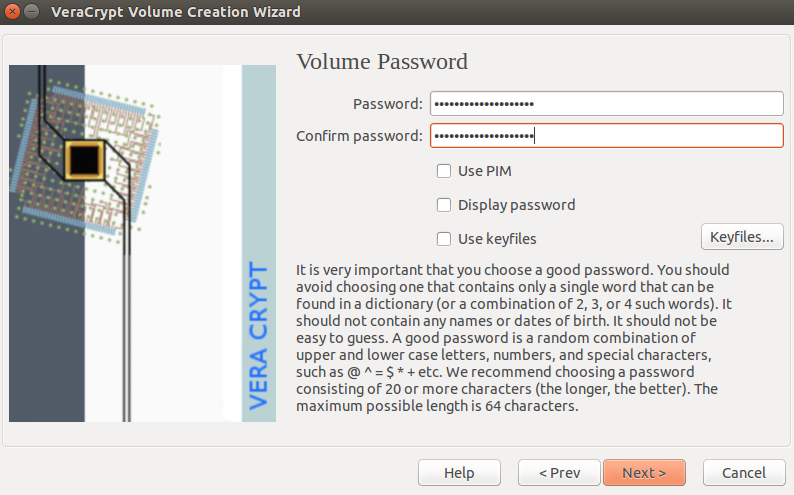The image size is (794, 495).
Task: Minimize the wizard using the gray window button
Action: click(31, 11)
